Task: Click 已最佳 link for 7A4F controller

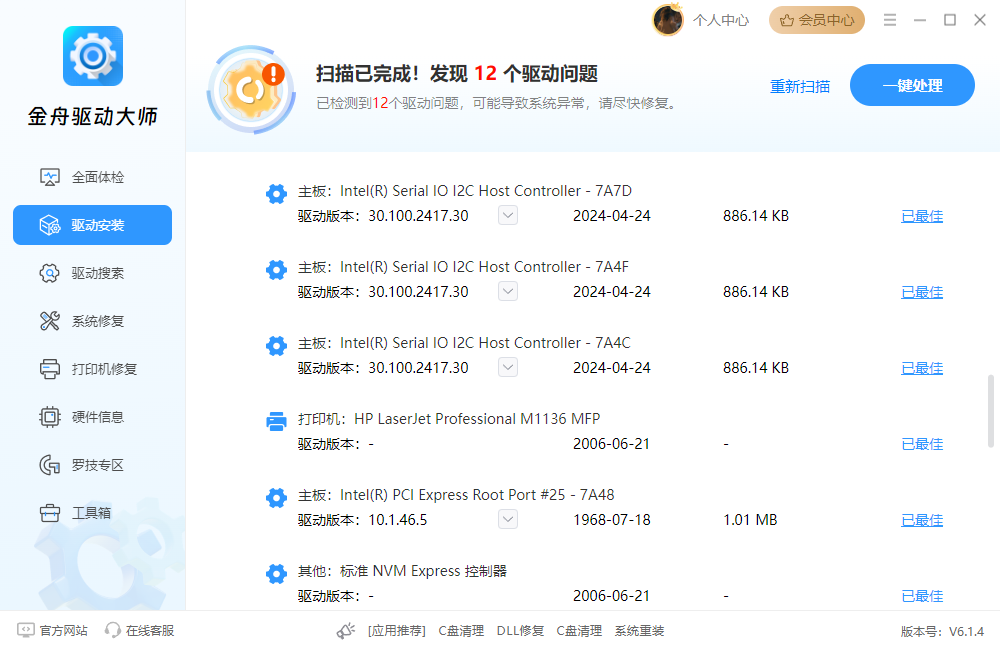Action: point(922,292)
